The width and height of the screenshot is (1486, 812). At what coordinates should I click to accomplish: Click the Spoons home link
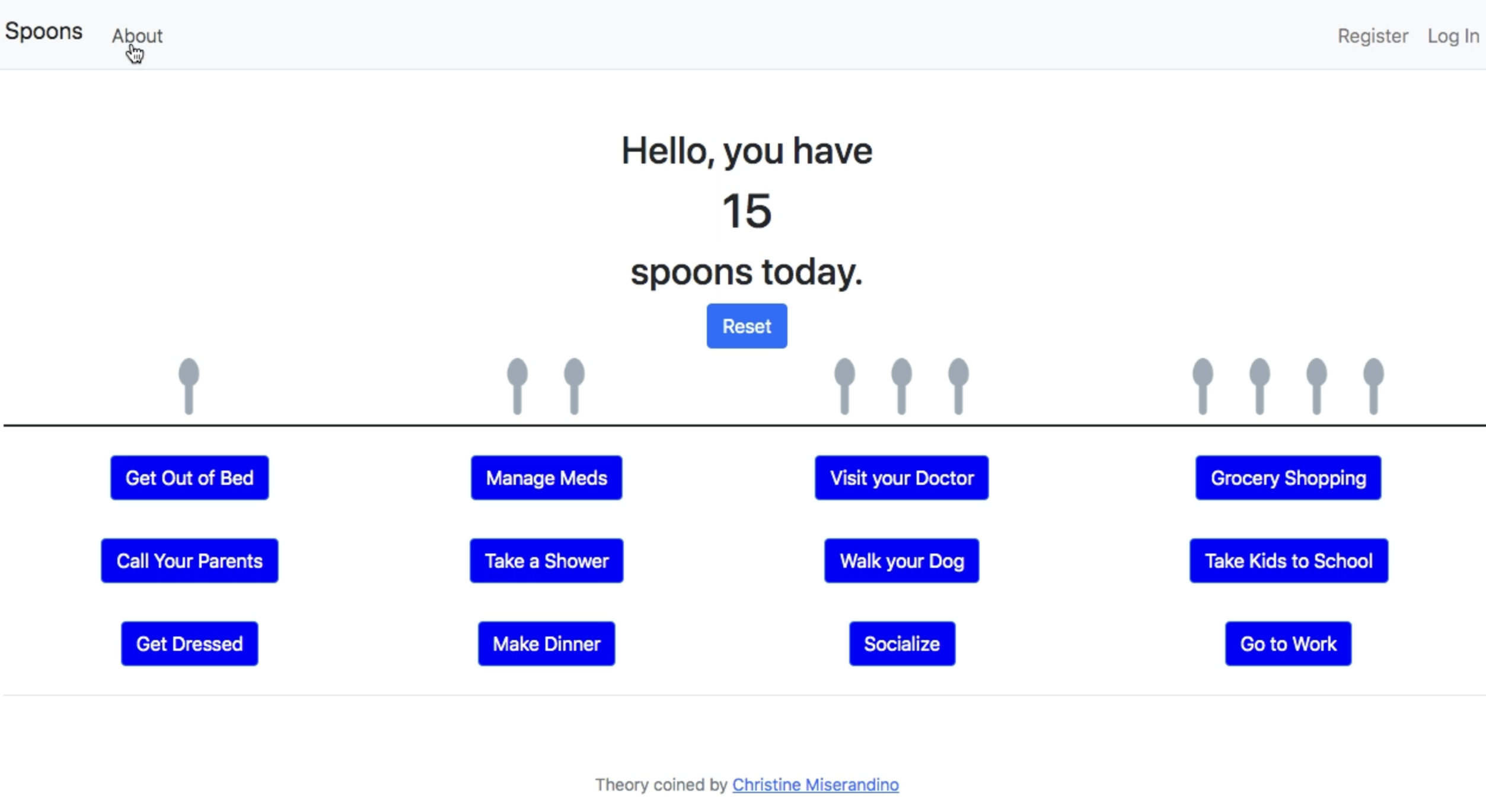[x=43, y=31]
